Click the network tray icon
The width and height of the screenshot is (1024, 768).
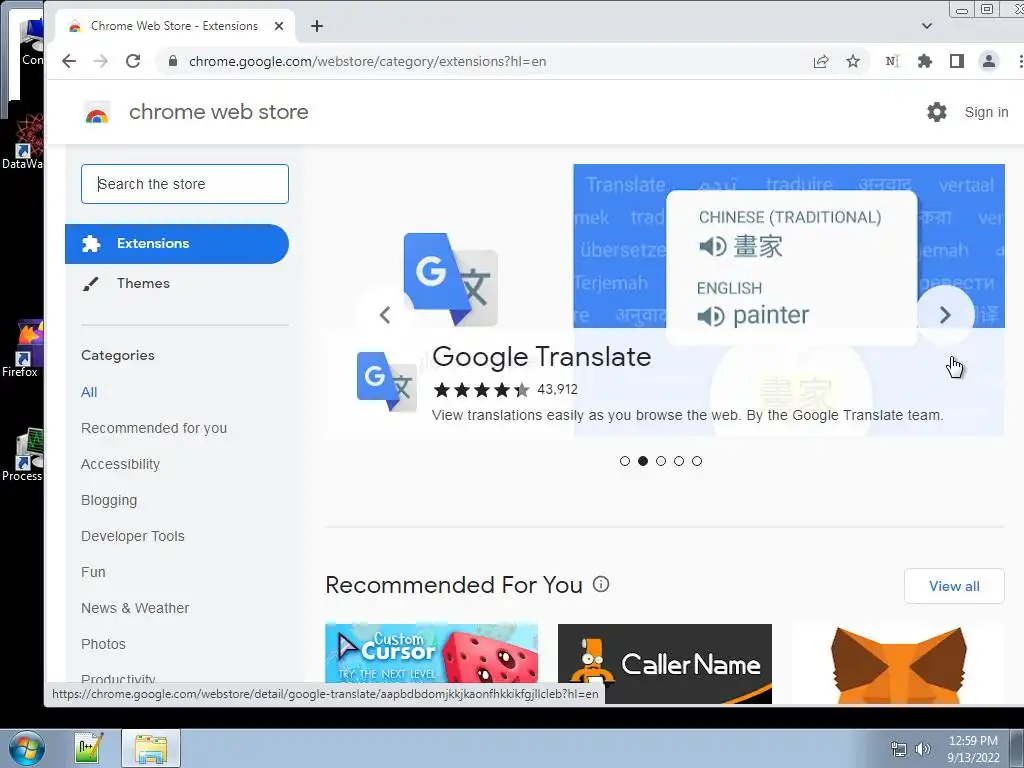[x=899, y=749]
